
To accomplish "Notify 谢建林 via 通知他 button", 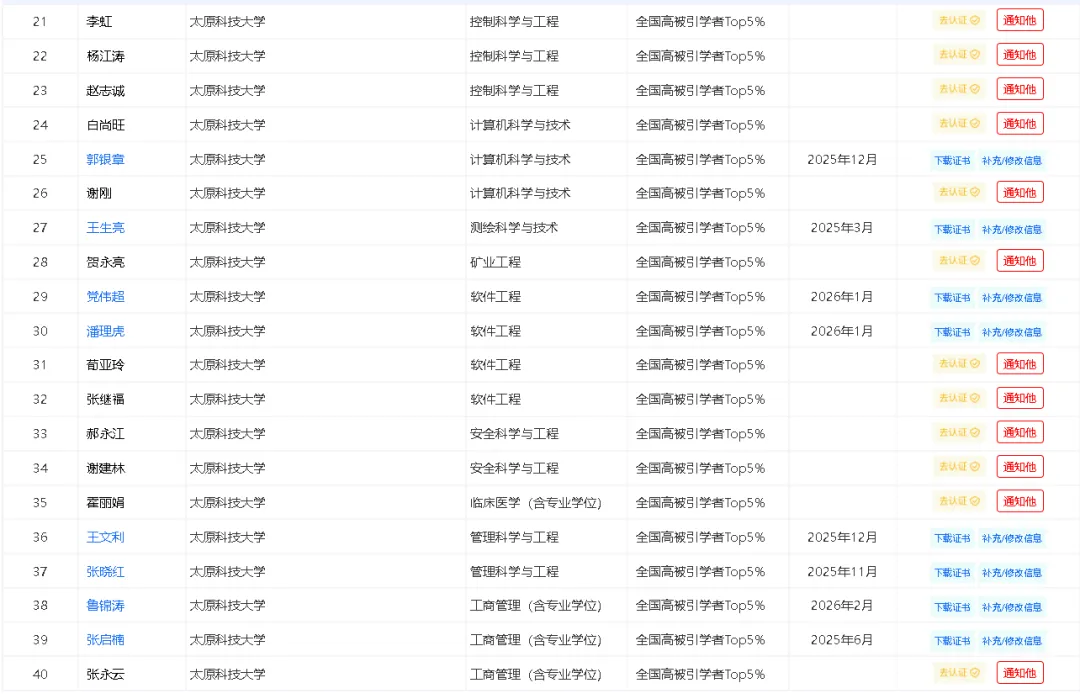I will coord(1019,467).
